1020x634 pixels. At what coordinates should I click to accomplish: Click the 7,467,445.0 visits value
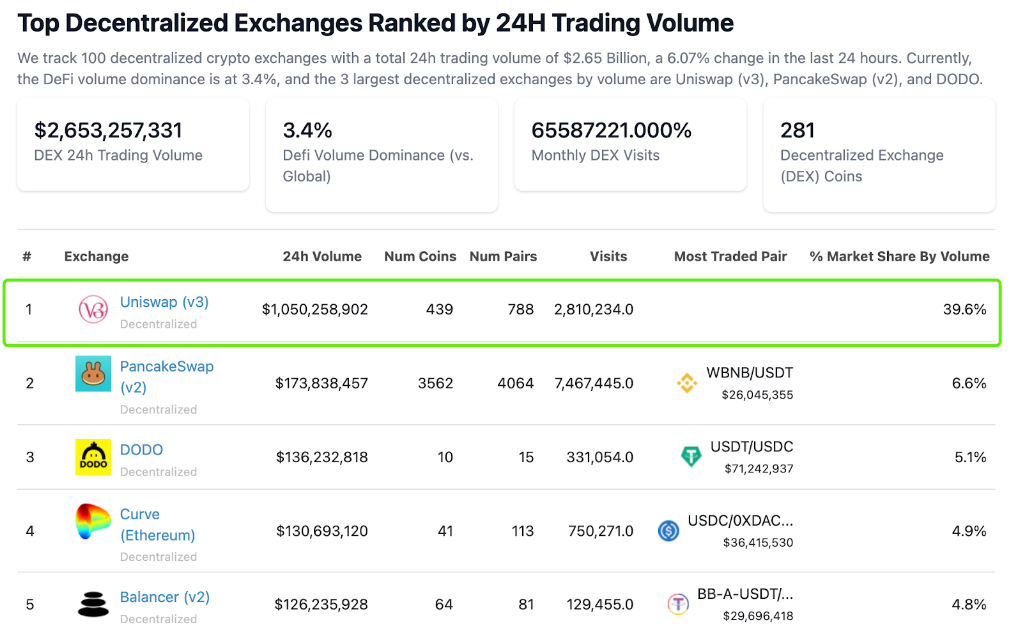[594, 384]
